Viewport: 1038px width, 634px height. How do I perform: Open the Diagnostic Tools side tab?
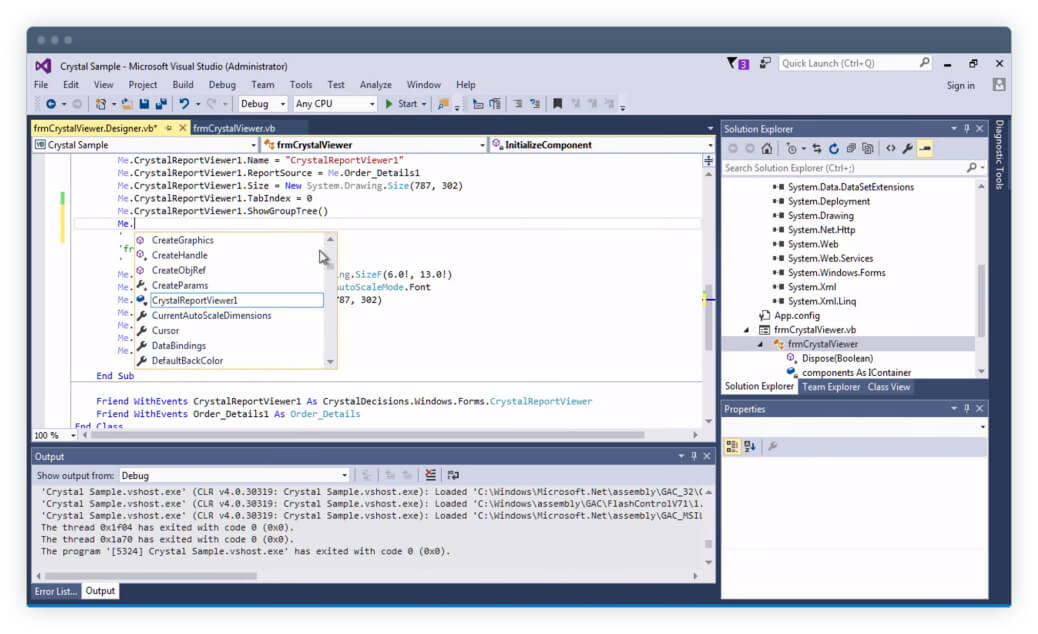click(999, 154)
